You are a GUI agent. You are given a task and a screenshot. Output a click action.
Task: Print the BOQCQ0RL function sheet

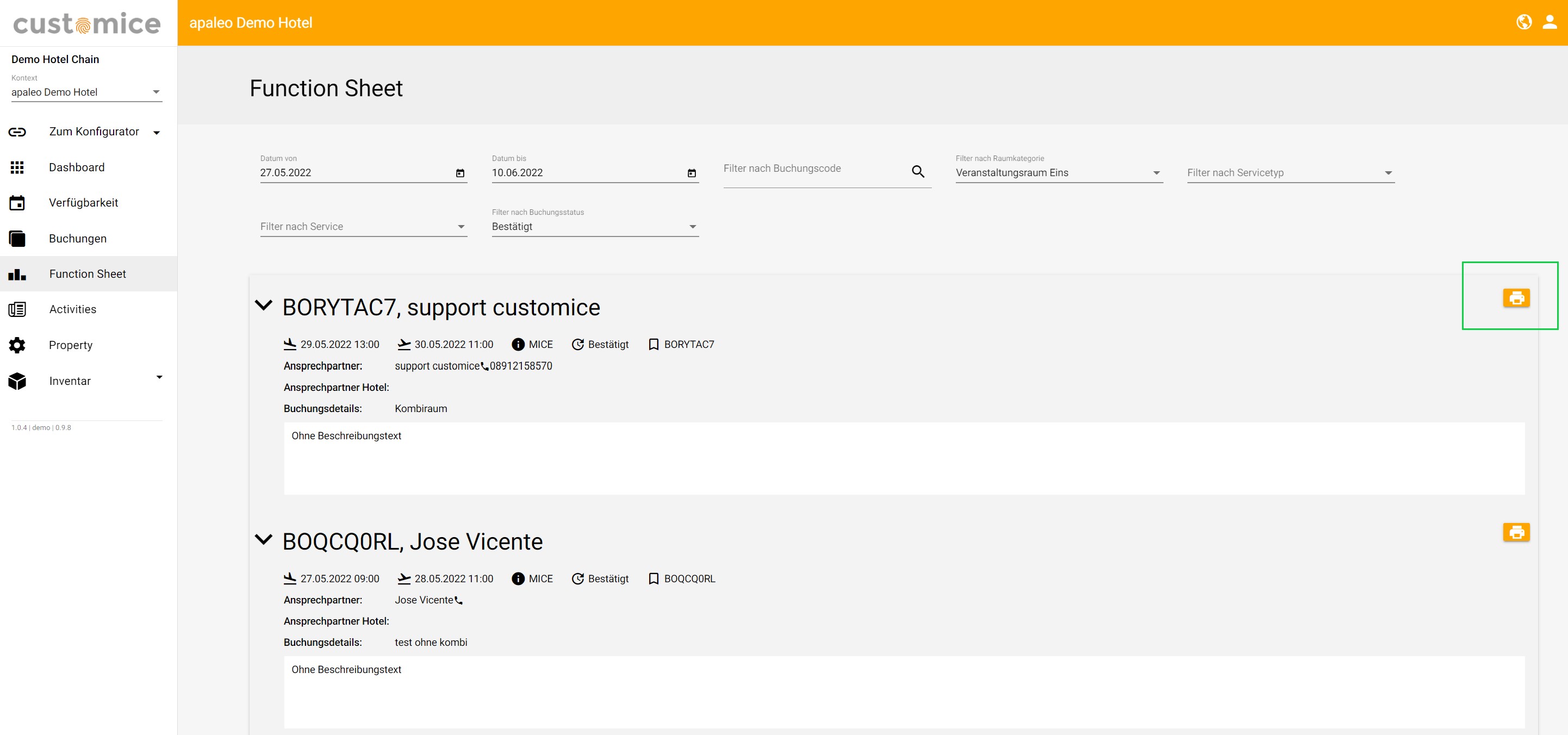(1516, 532)
